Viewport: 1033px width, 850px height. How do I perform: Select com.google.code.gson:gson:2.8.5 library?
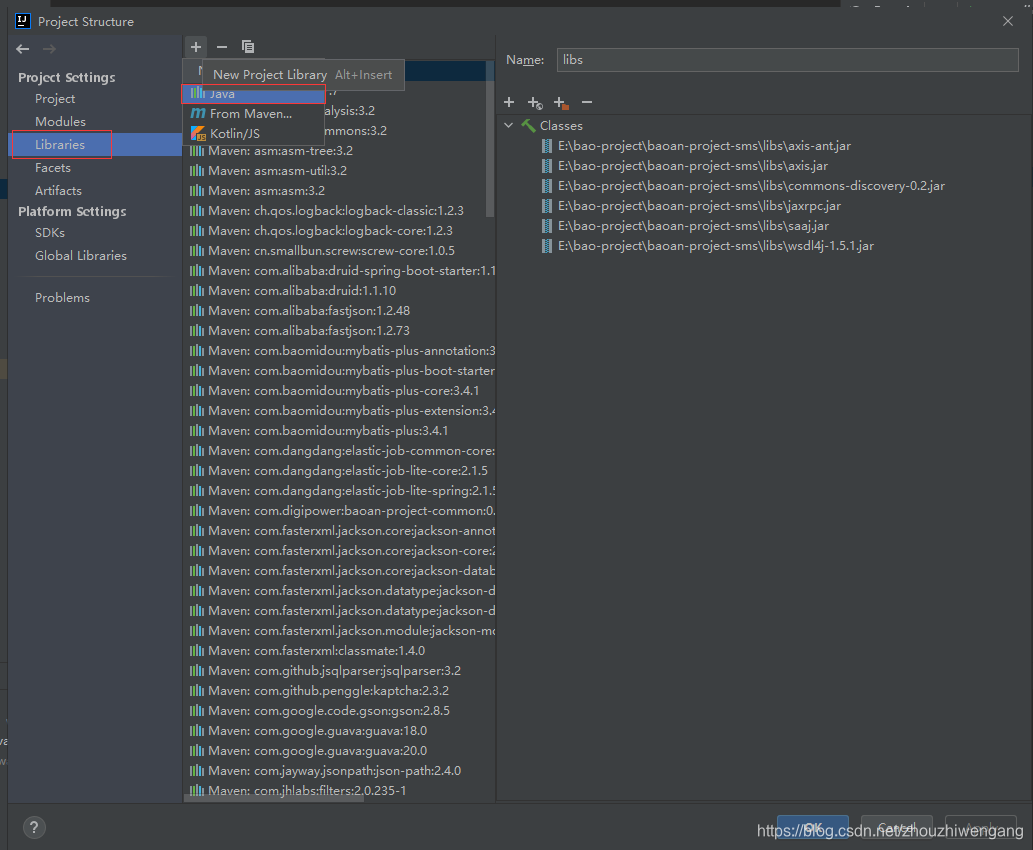pyautogui.click(x=320, y=711)
